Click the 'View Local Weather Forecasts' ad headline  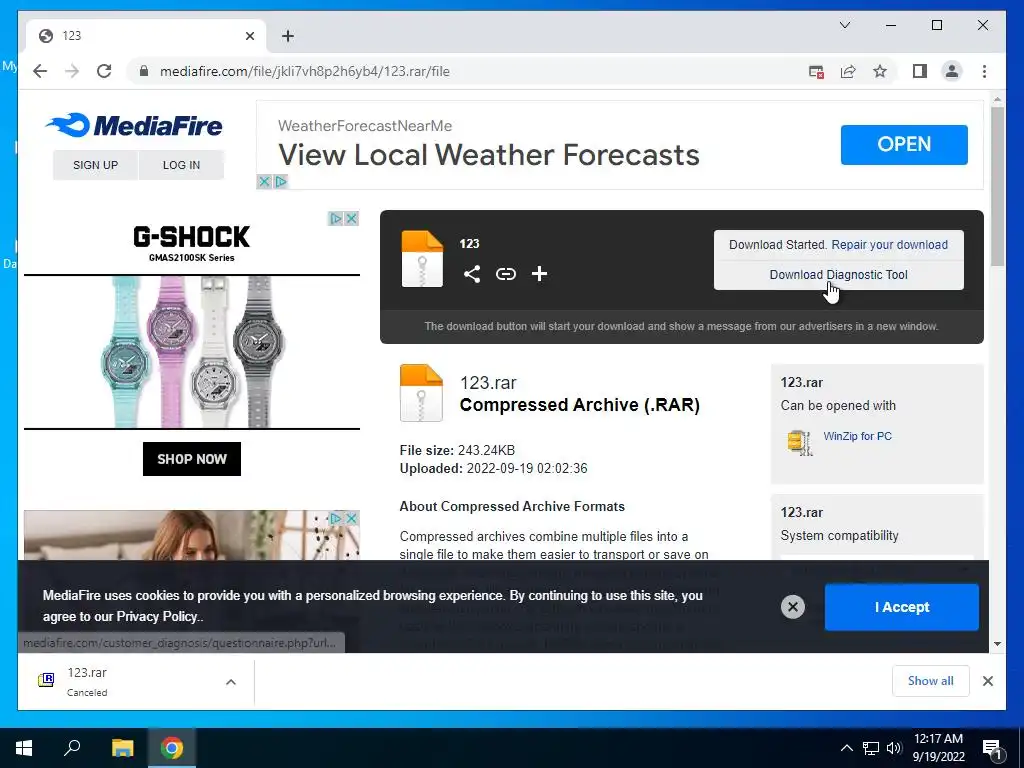click(488, 155)
